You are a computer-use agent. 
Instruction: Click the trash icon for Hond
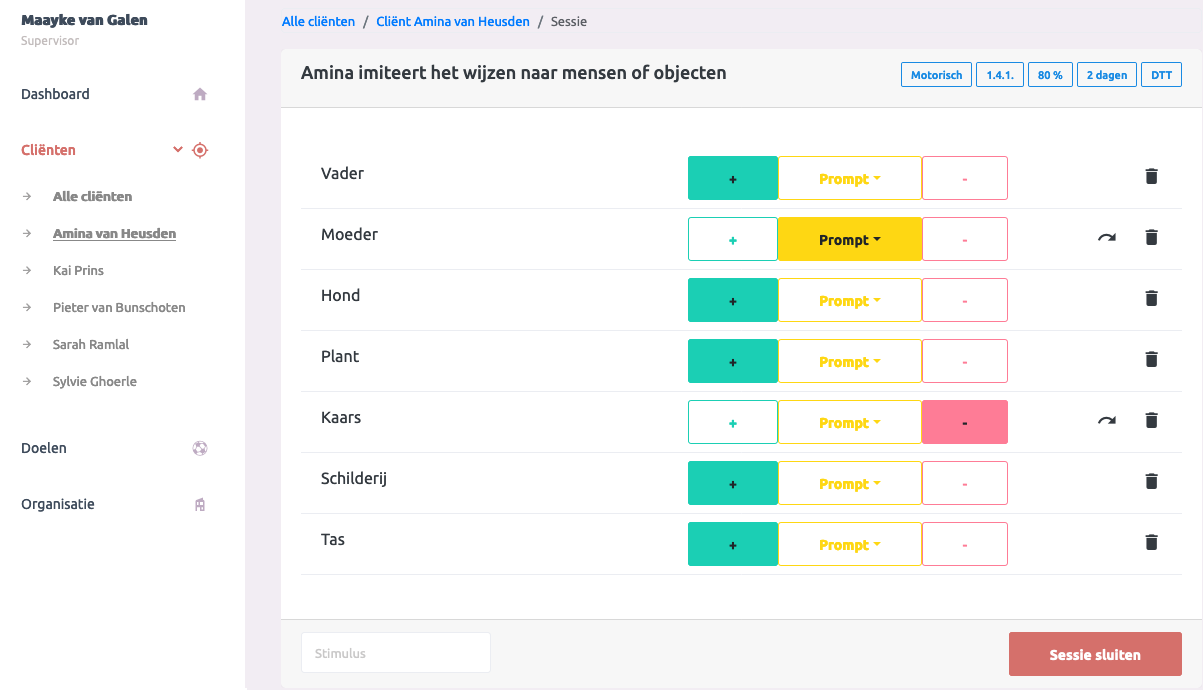1151,299
